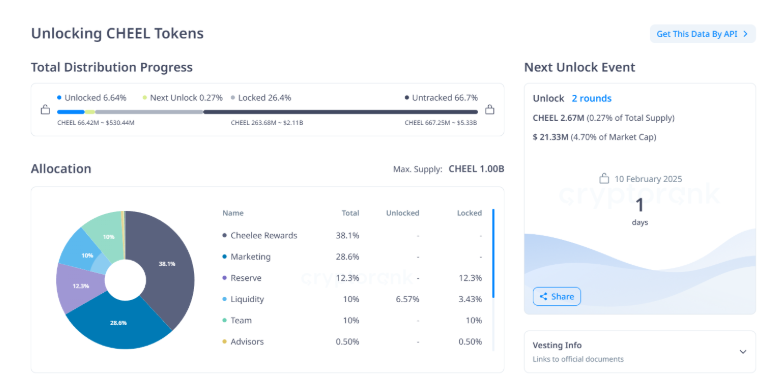Select the Unlocked 6.64% blue progress segment

coord(71,112)
